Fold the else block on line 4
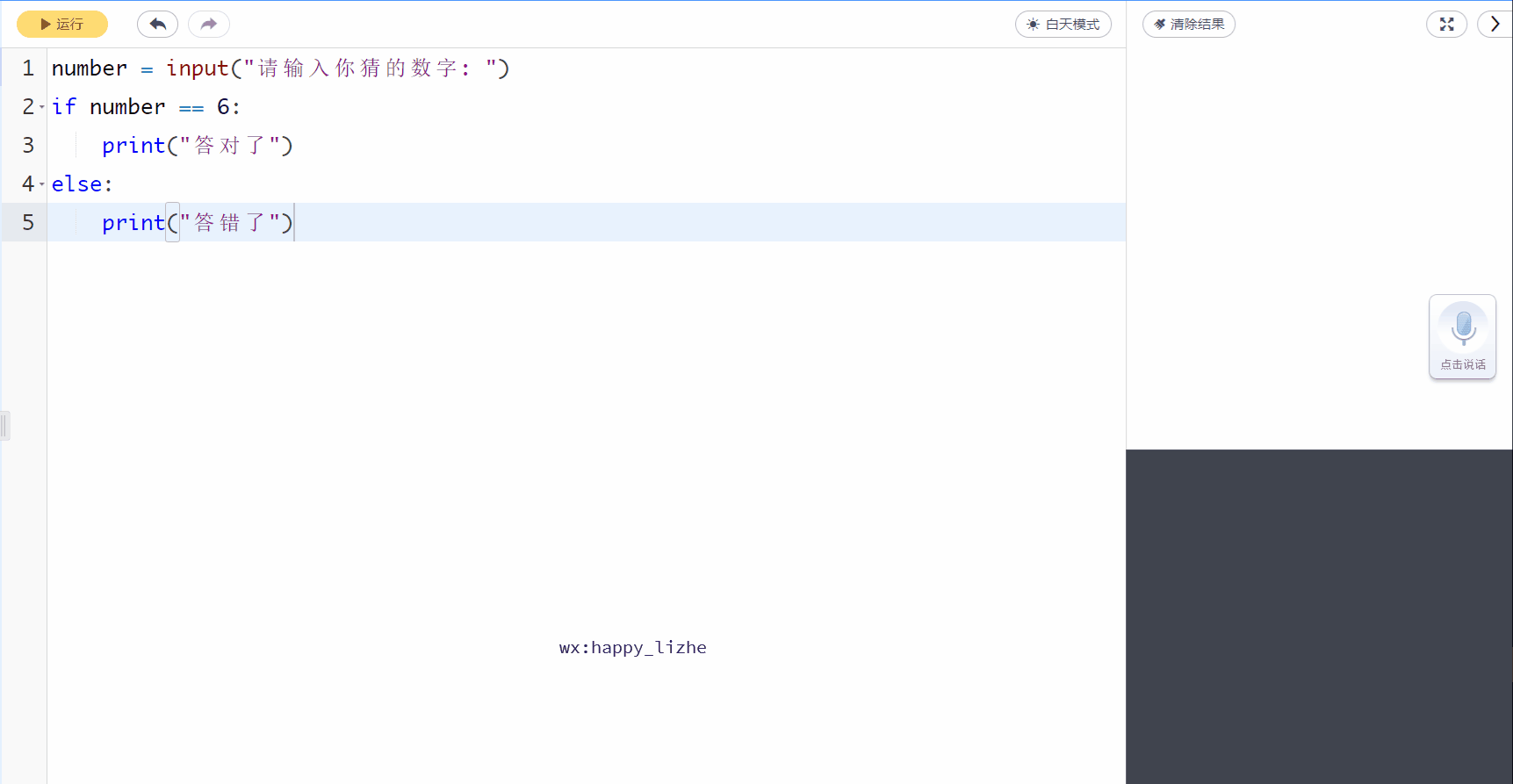The image size is (1513, 784). click(42, 184)
